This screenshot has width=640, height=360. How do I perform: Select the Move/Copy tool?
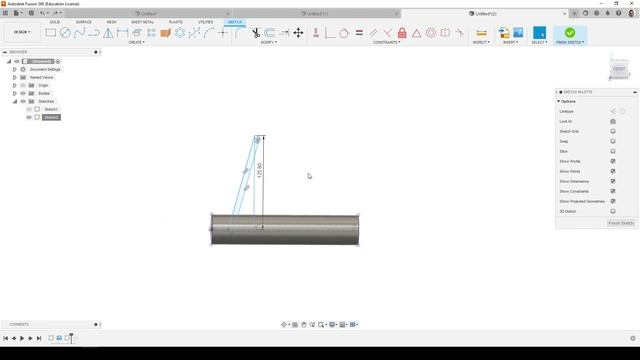tap(298, 33)
